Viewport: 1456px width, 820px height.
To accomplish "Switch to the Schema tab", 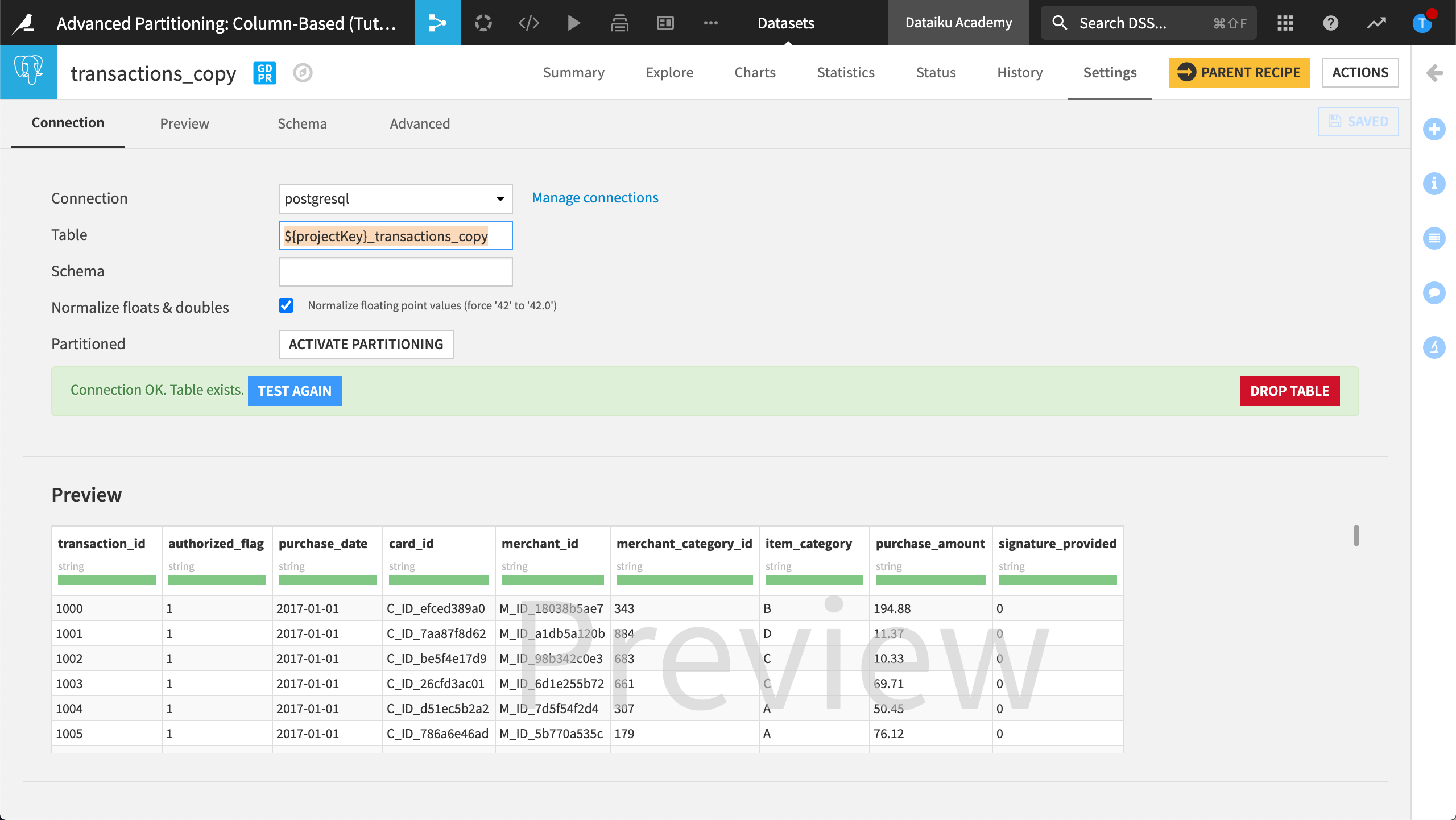I will click(x=302, y=123).
